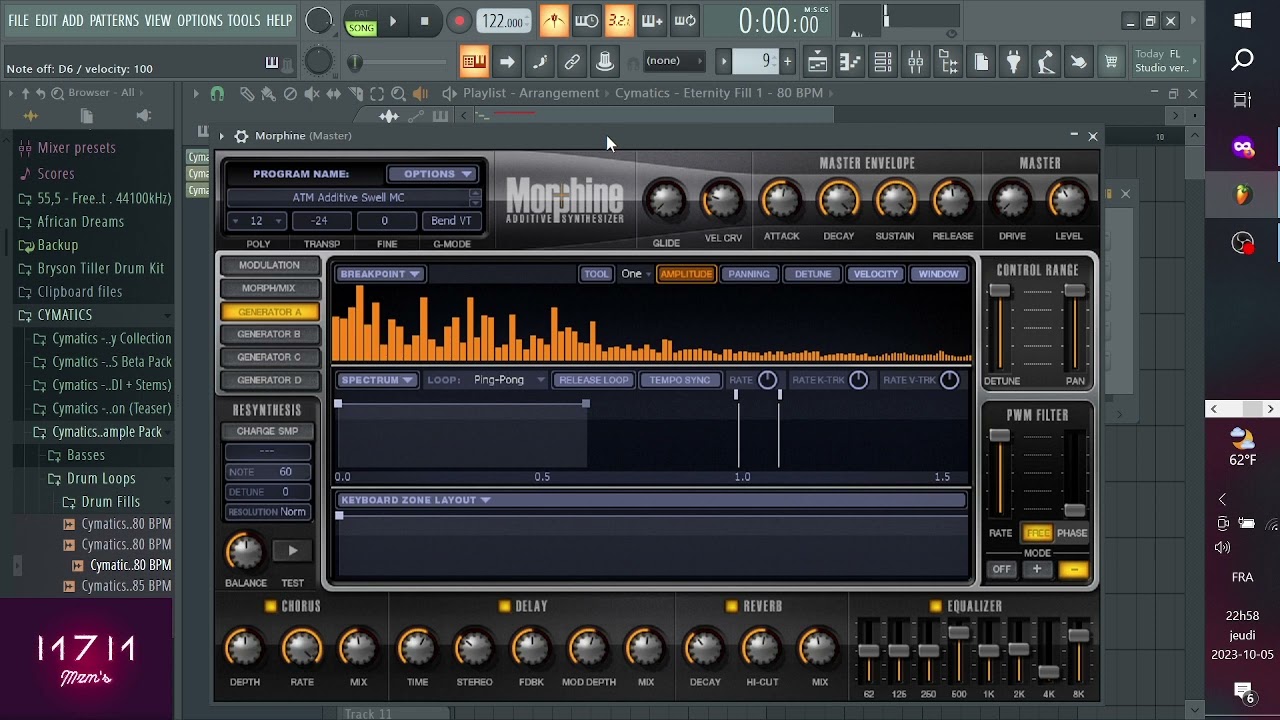
Task: Click the TEST play button in Resynthesis
Action: coord(292,551)
